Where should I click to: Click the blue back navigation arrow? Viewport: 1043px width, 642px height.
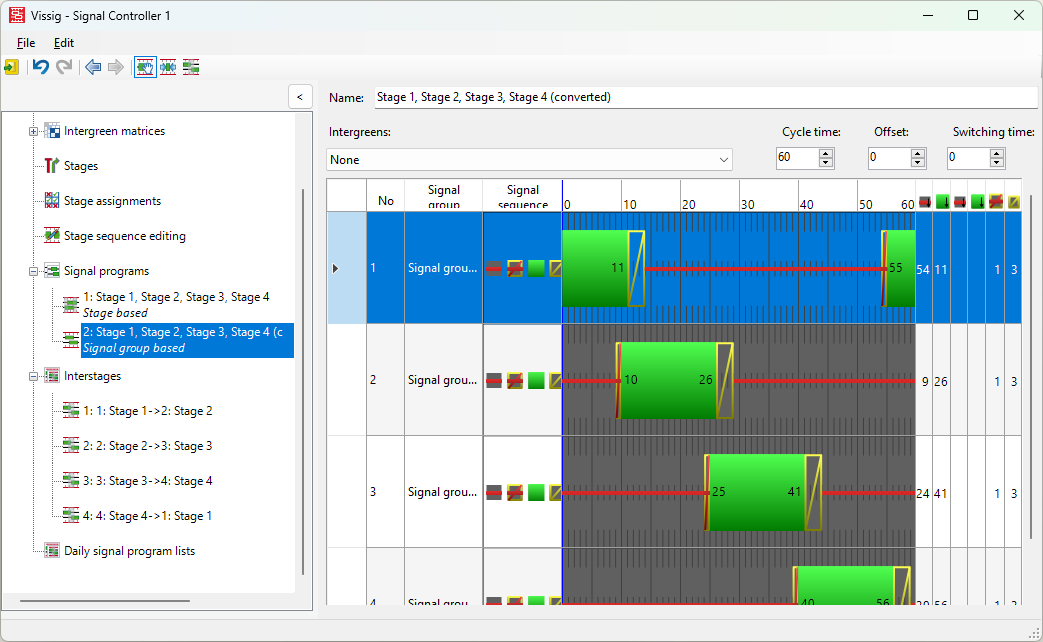93,67
